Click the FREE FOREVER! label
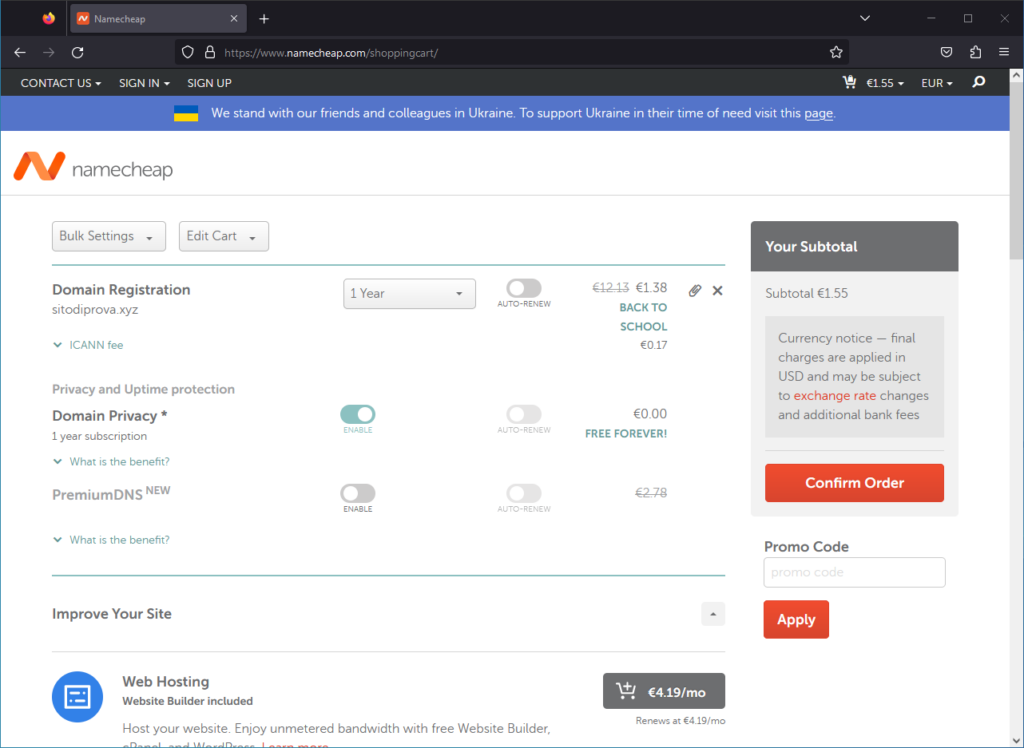Image resolution: width=1024 pixels, height=748 pixels. point(626,434)
